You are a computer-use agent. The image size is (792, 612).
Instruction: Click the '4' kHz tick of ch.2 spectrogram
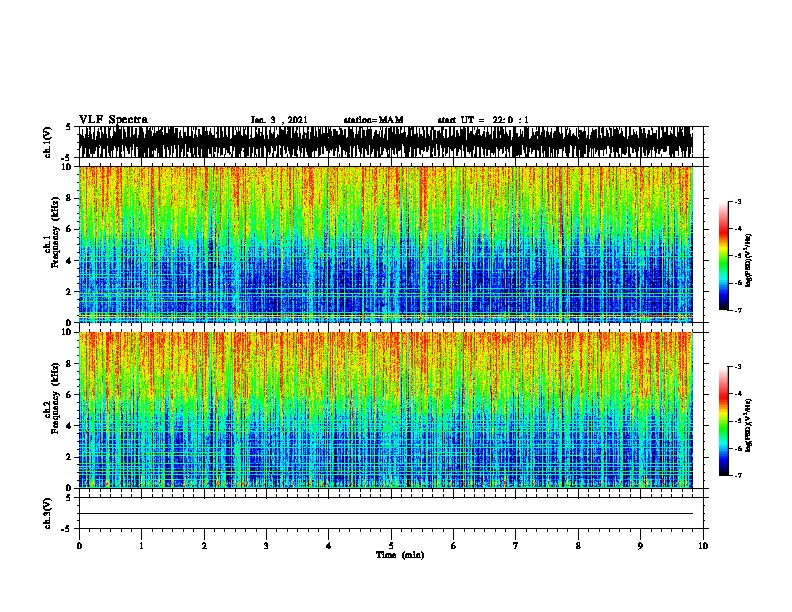pos(70,426)
